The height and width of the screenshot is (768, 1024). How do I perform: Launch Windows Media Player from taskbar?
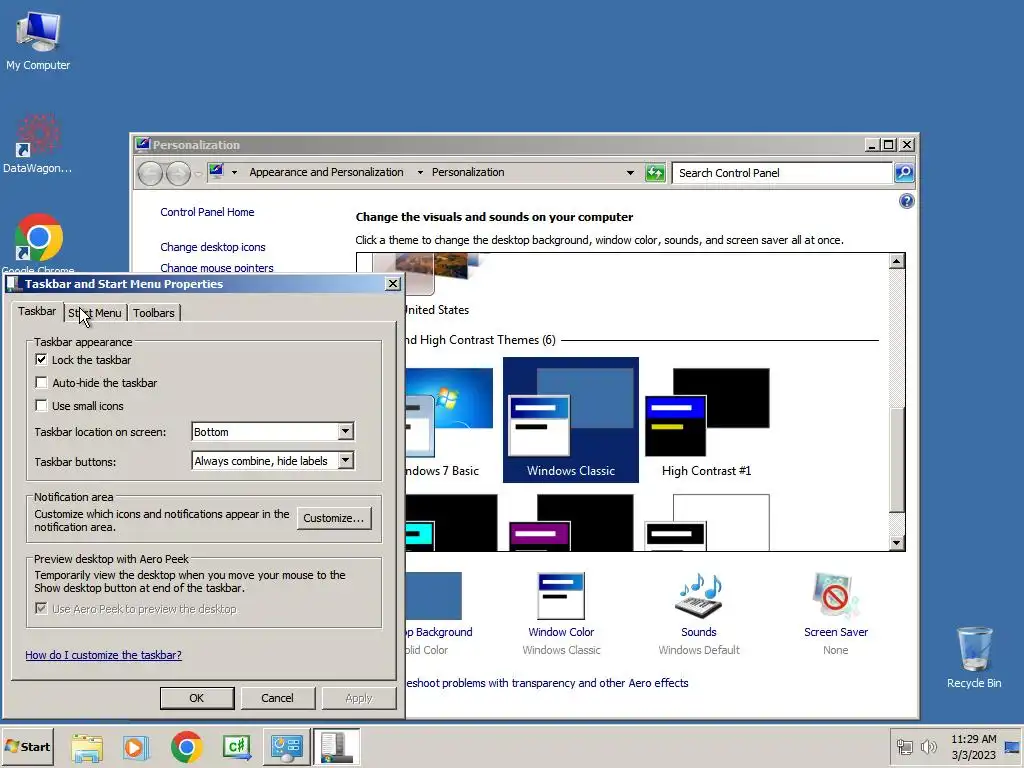[136, 747]
